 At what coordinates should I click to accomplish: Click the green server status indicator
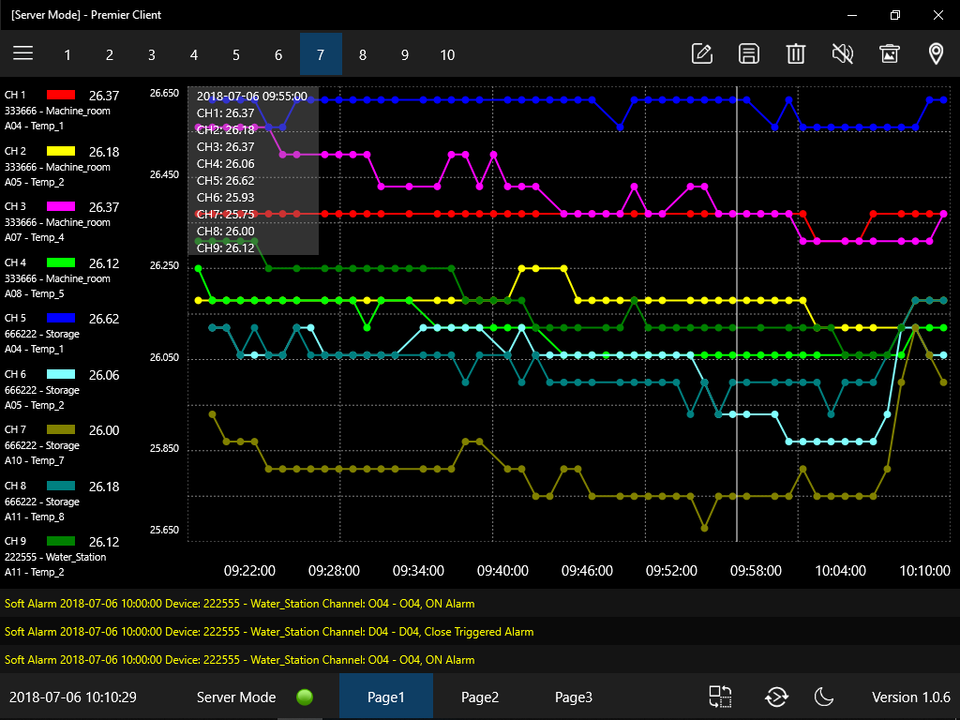(305, 697)
